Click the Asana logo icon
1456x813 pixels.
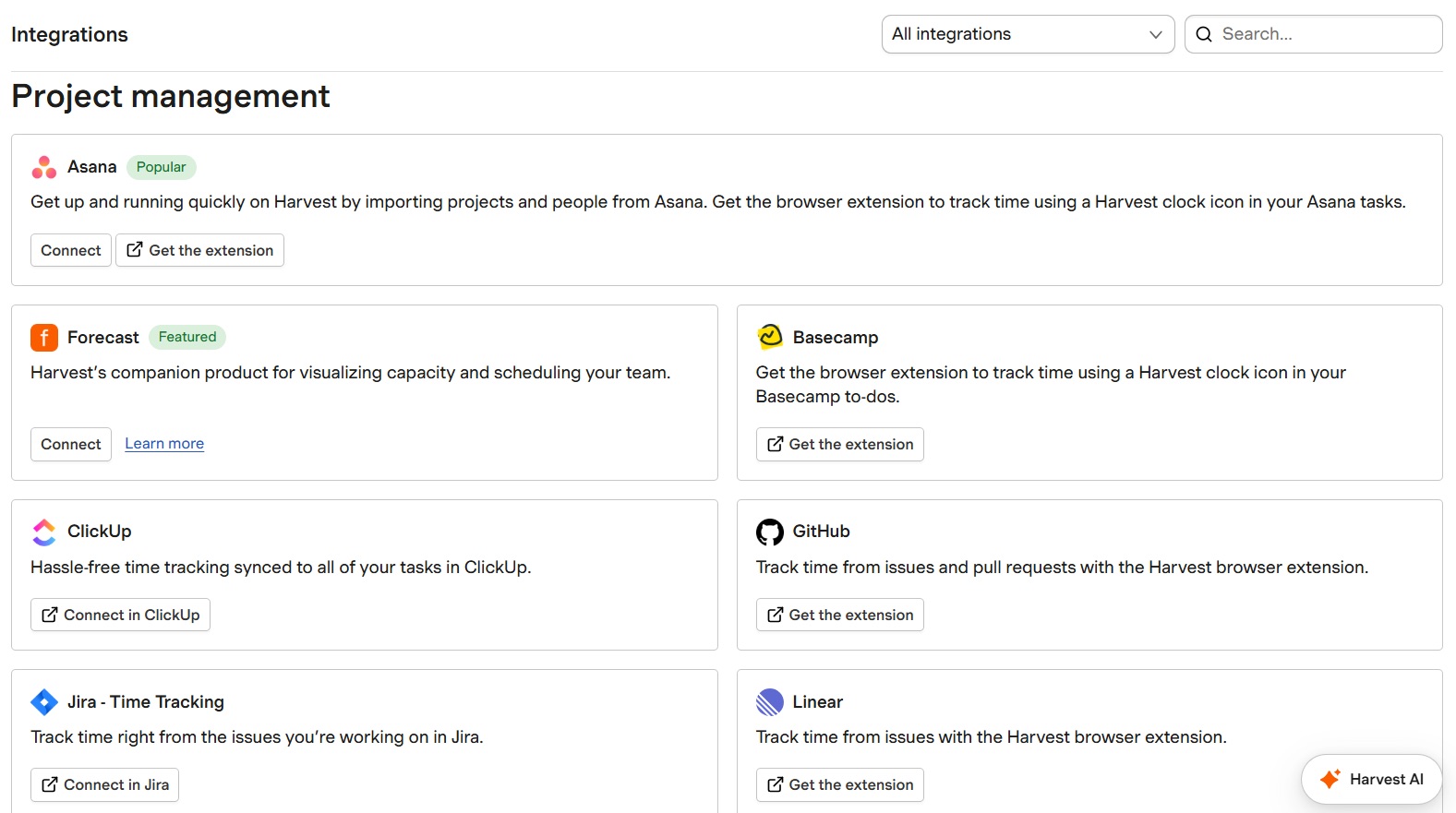point(44,167)
